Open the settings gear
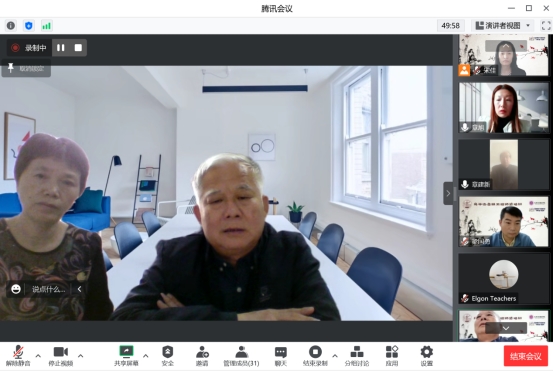The image size is (554, 372). (426, 356)
